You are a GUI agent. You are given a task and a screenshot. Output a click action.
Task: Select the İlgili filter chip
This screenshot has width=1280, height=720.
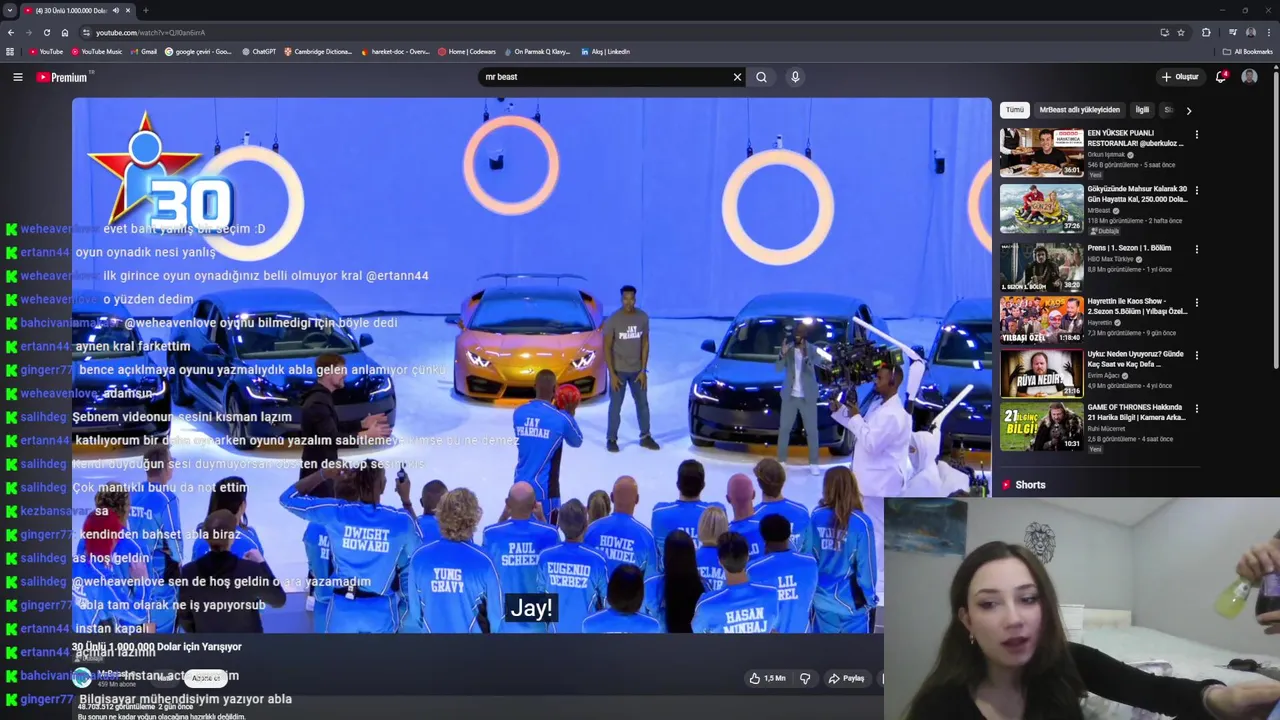coord(1142,110)
